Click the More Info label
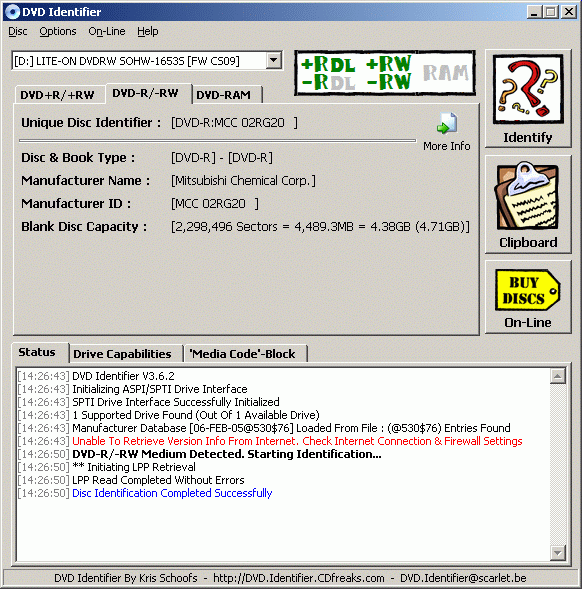 tap(447, 146)
